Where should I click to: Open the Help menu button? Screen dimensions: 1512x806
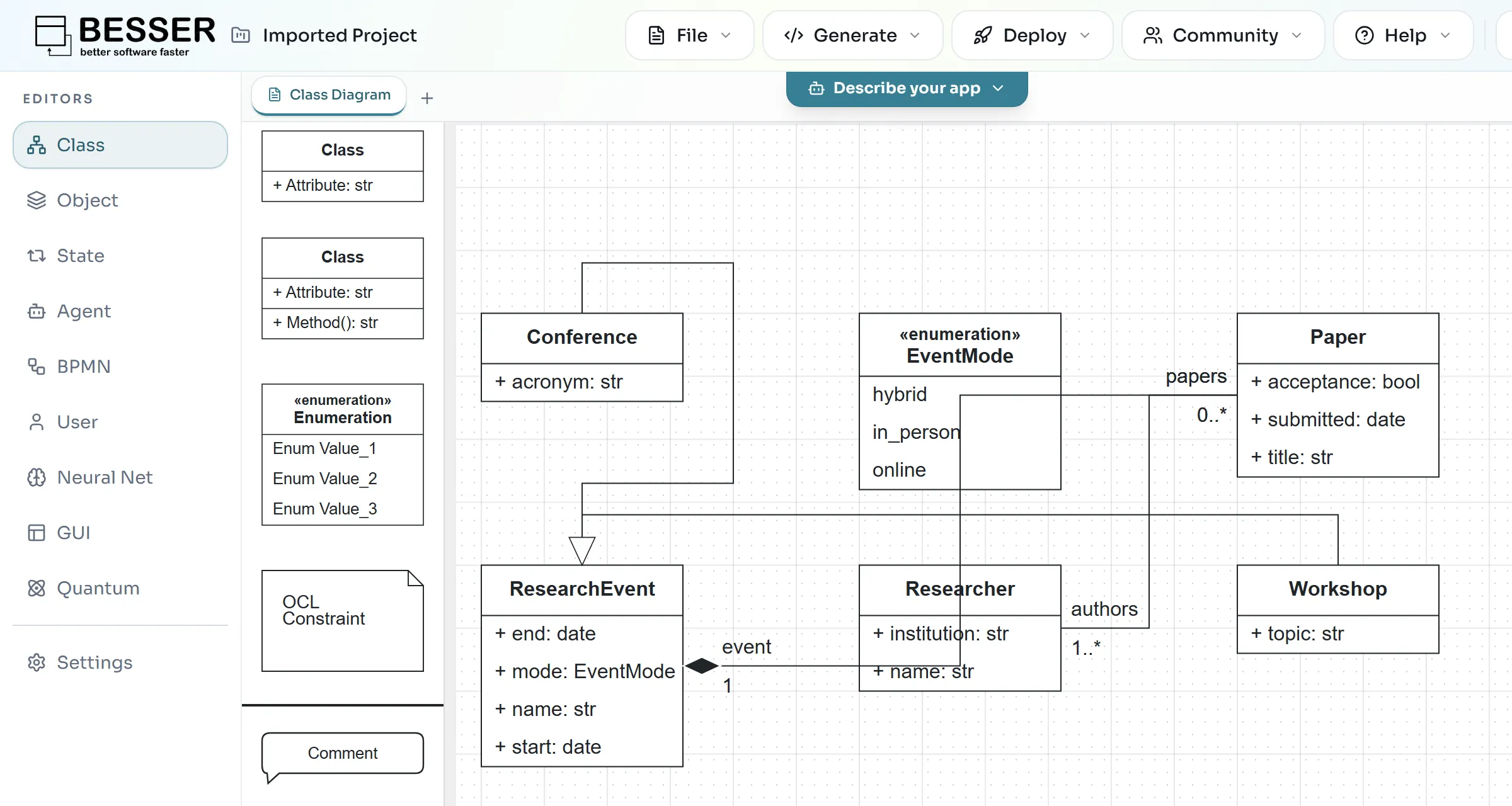1404,35
